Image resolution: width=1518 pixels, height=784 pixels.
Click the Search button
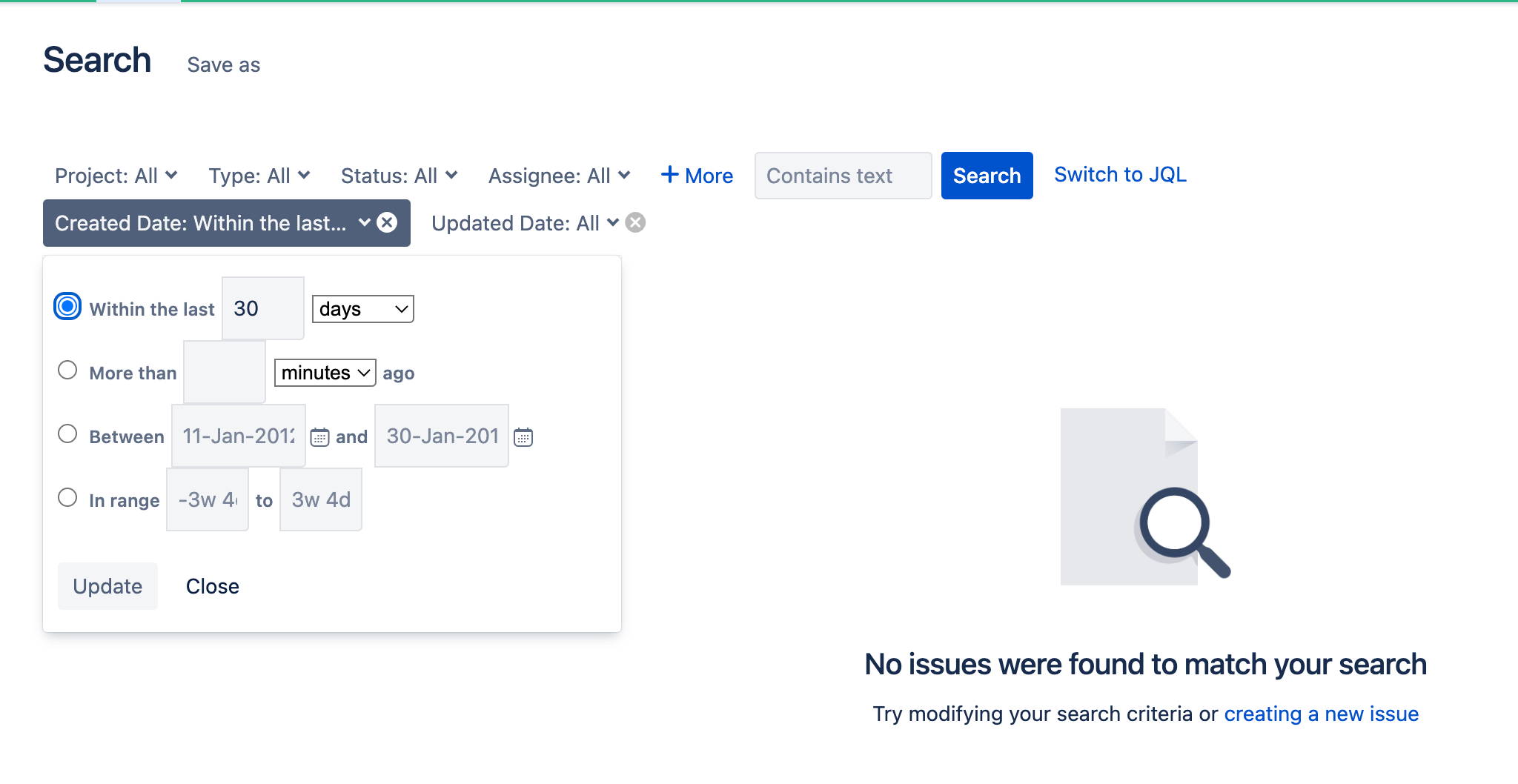987,175
